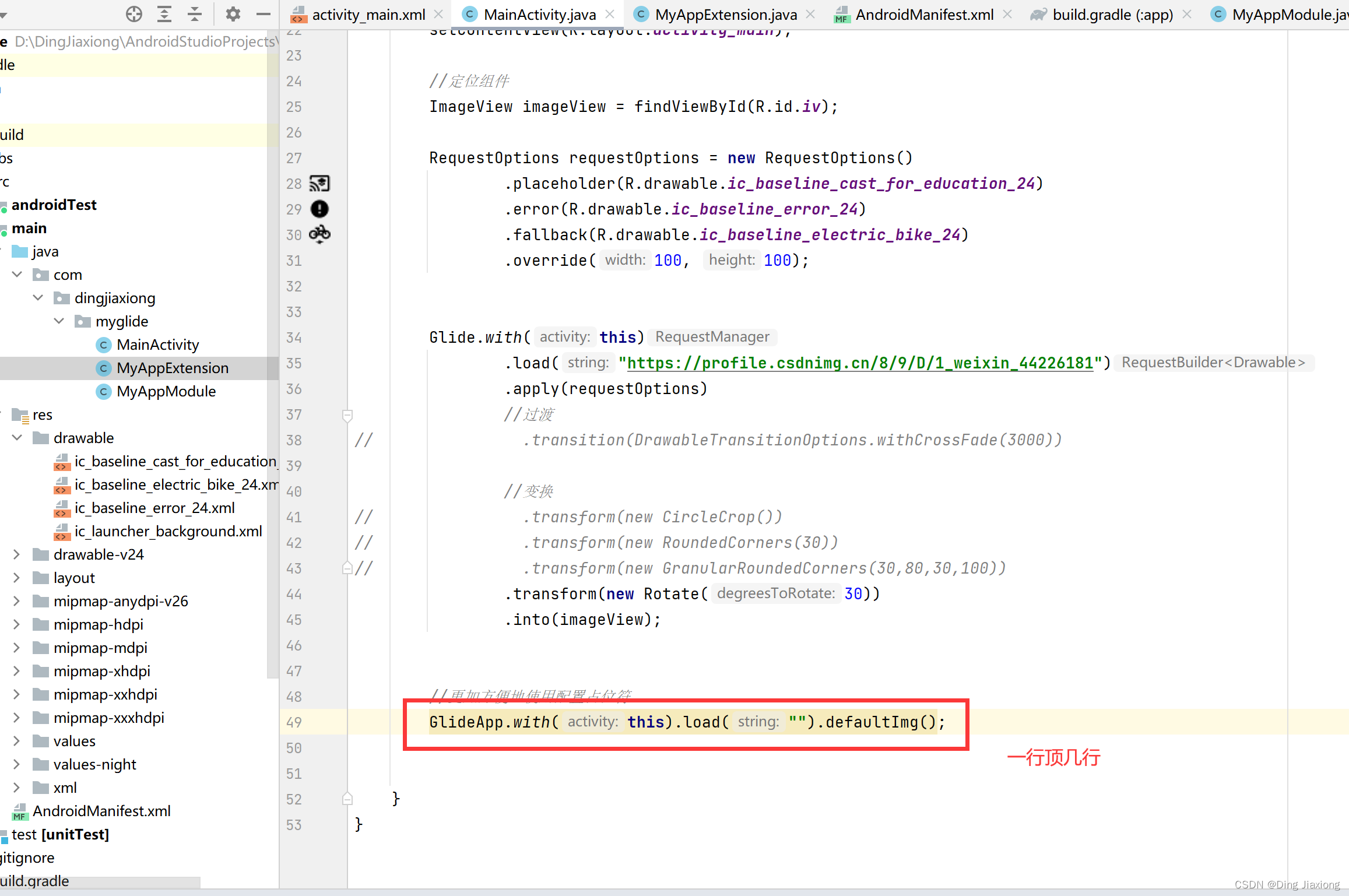The width and height of the screenshot is (1349, 896).
Task: Click the Rotate degreesToRotate value 30
Action: pos(853,593)
